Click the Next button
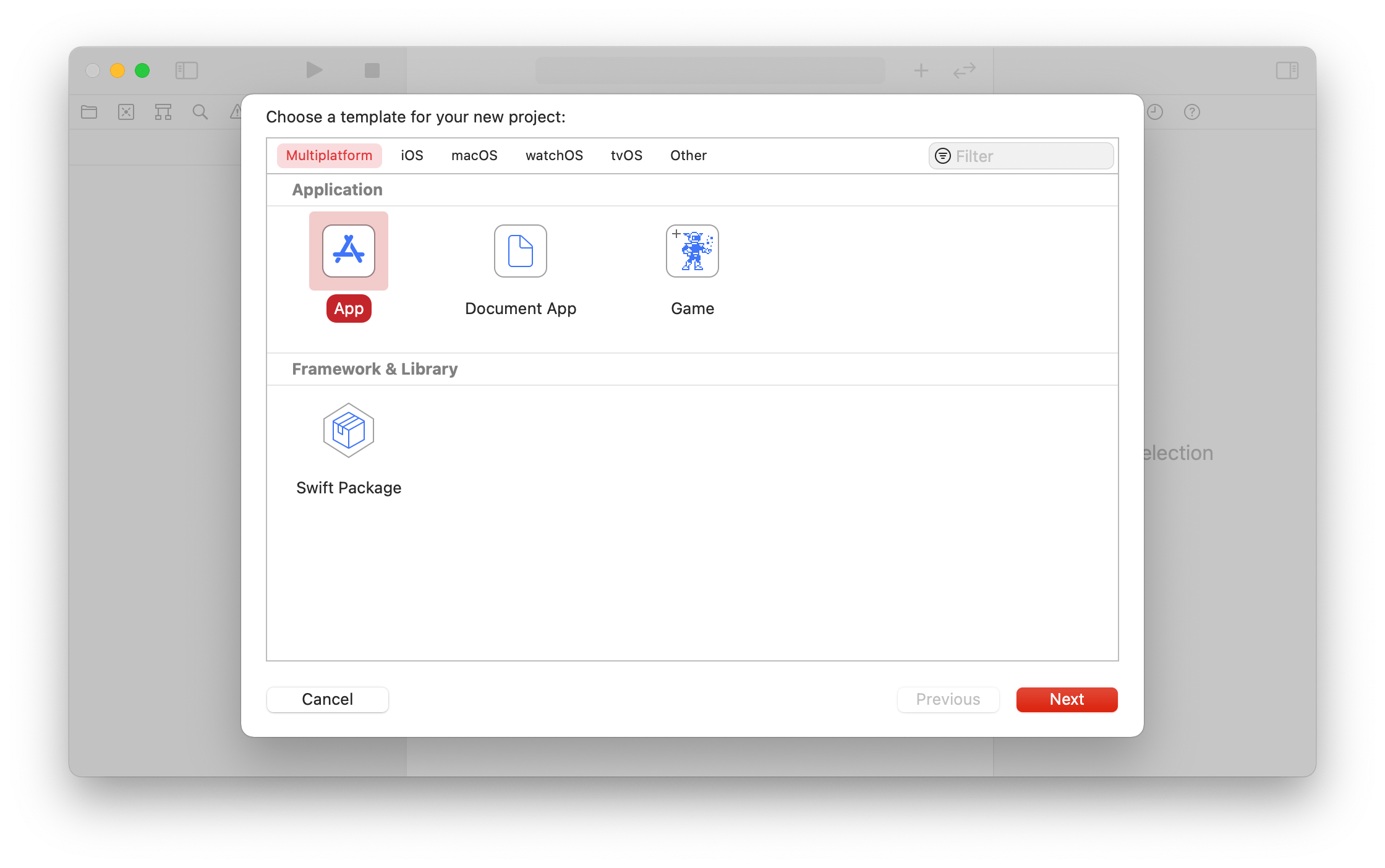 (x=1067, y=699)
